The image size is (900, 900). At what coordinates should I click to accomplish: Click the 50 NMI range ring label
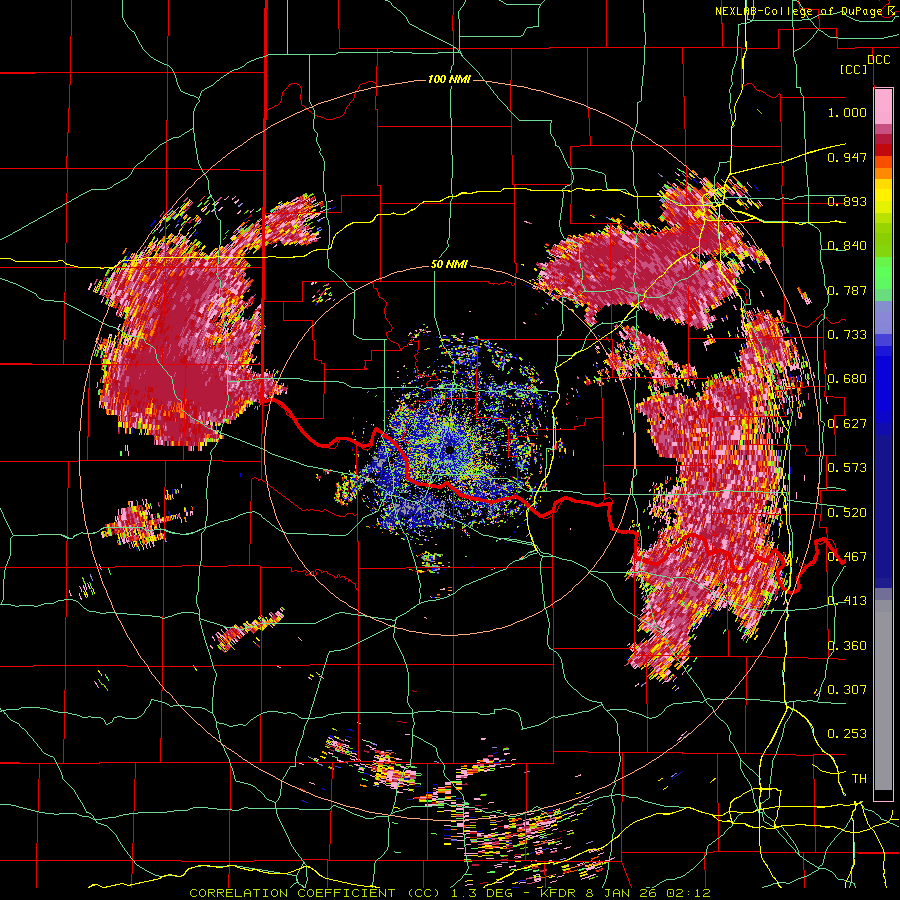click(449, 265)
